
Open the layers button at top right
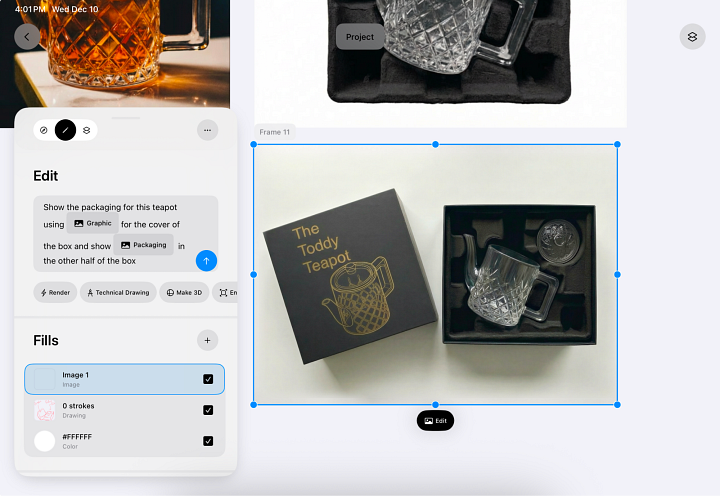[x=692, y=37]
